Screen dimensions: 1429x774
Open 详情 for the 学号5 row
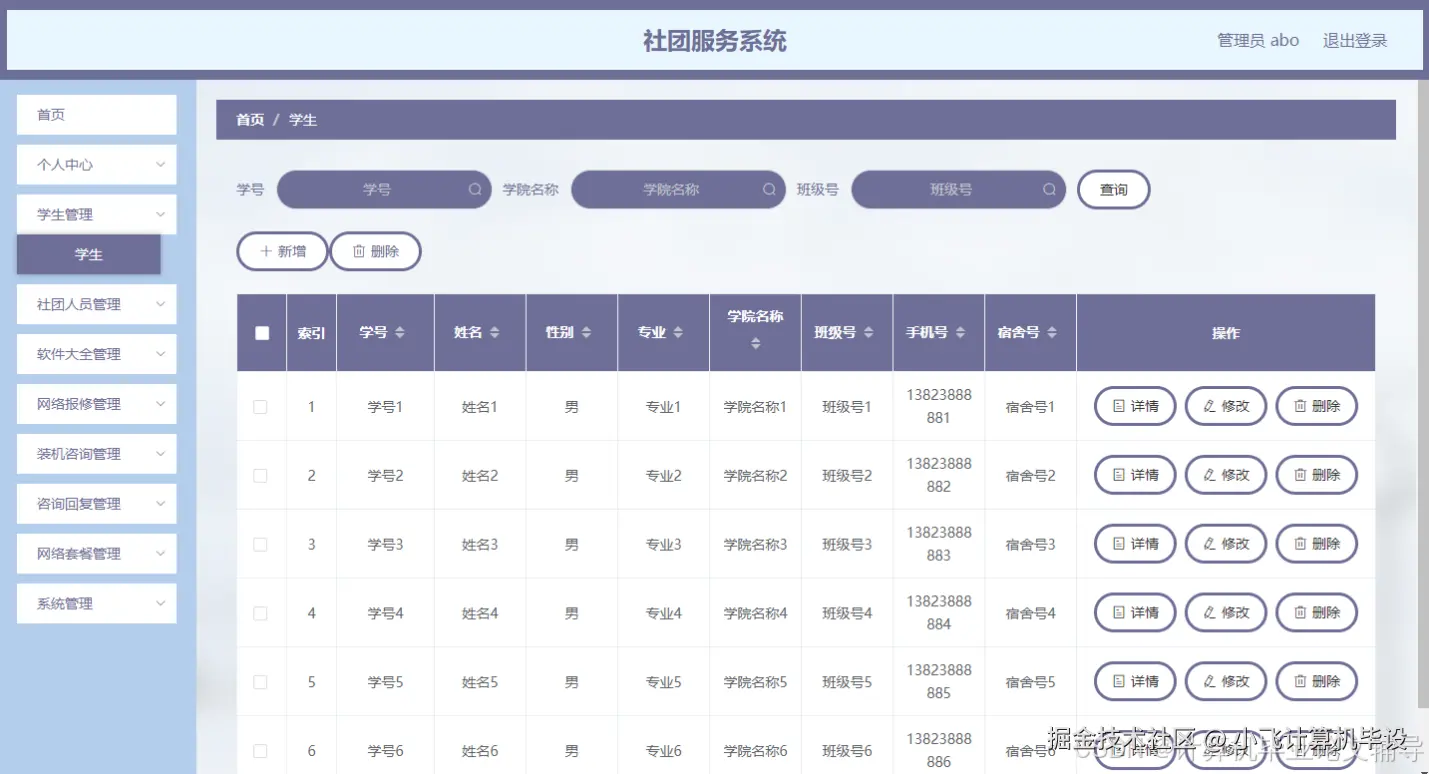coord(1135,681)
